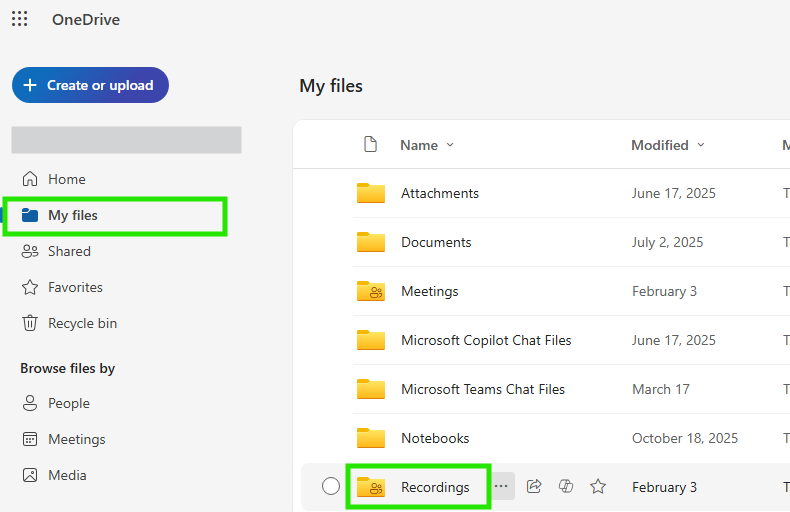This screenshot has width=790, height=512.
Task: Click the July 2, 2025 modified date
Action: [668, 242]
